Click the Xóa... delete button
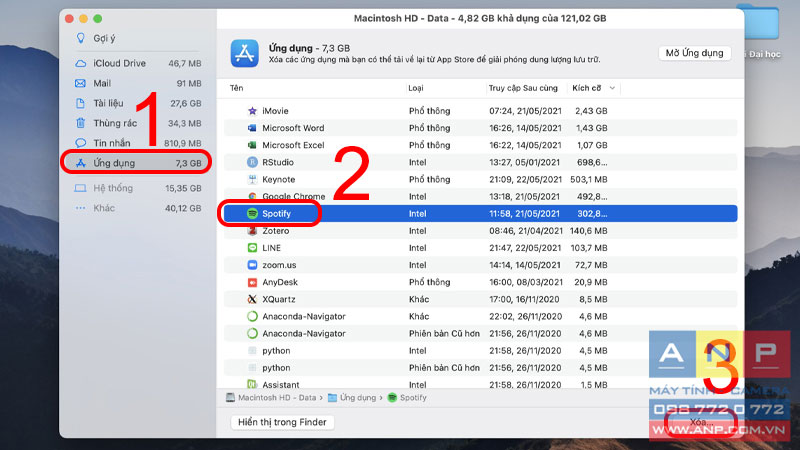The width and height of the screenshot is (800, 450). tap(702, 422)
